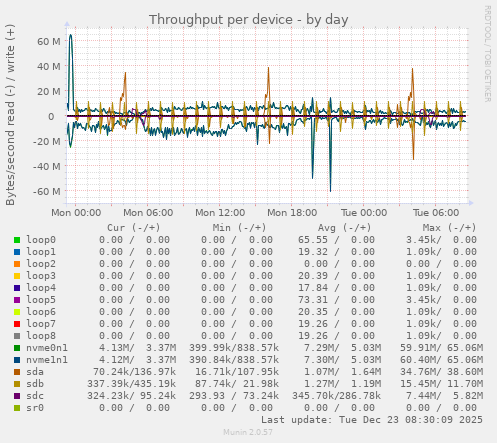This screenshot has height=443, width=497.
Task: Click the sdc dark purple legend swatch
Action: tap(17, 396)
